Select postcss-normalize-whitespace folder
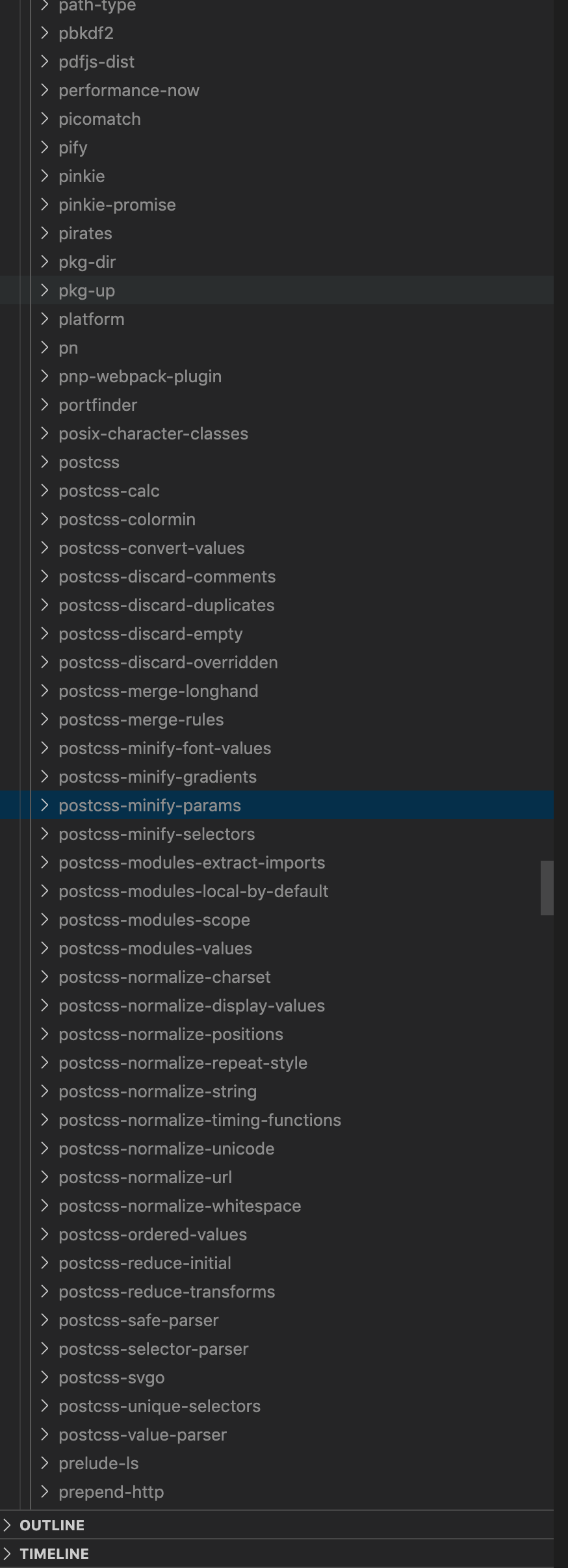This screenshot has width=568, height=1568. point(179,1206)
